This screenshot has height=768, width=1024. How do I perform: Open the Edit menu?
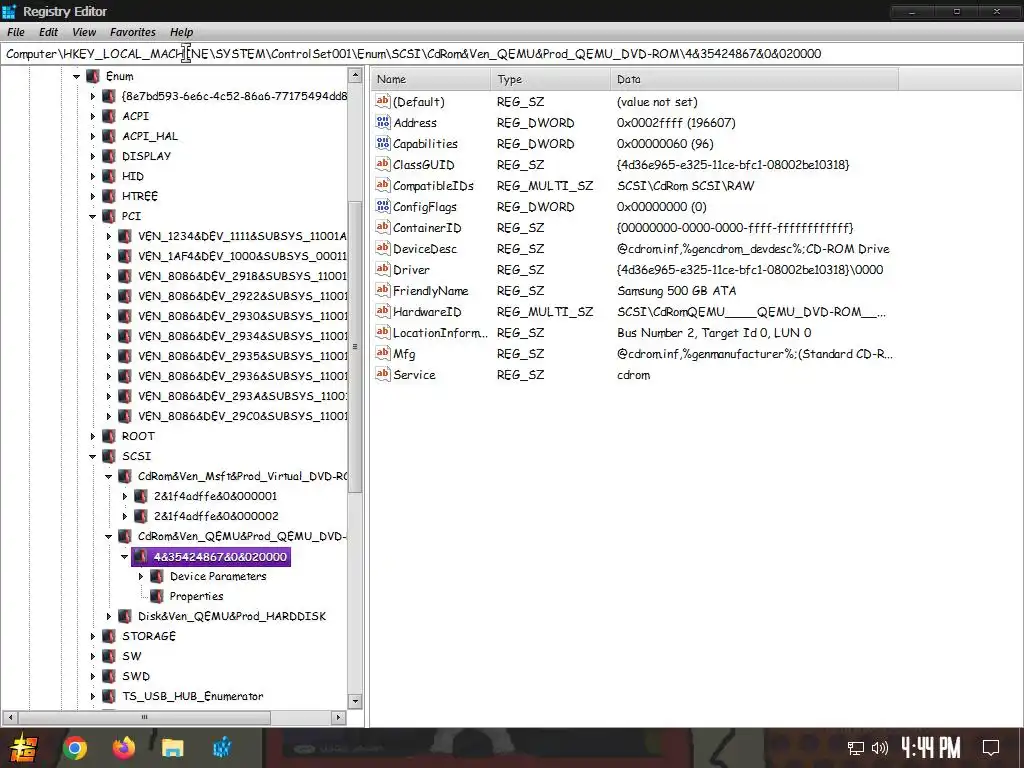click(x=48, y=32)
